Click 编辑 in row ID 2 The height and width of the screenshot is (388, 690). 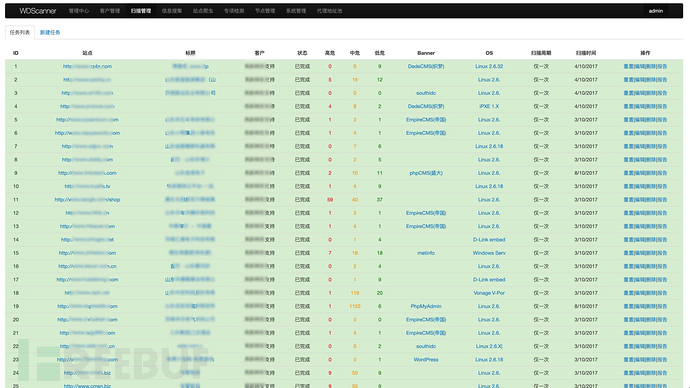[639, 80]
